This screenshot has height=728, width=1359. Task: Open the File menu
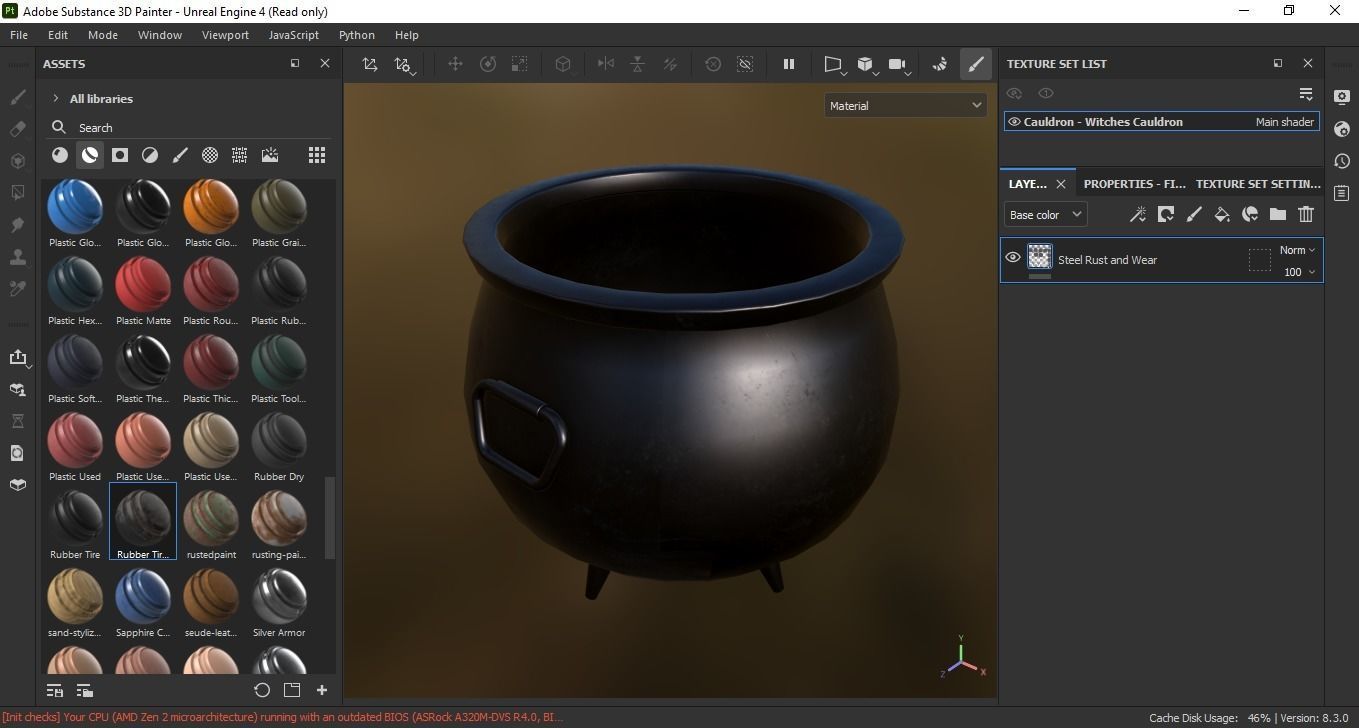pyautogui.click(x=19, y=35)
